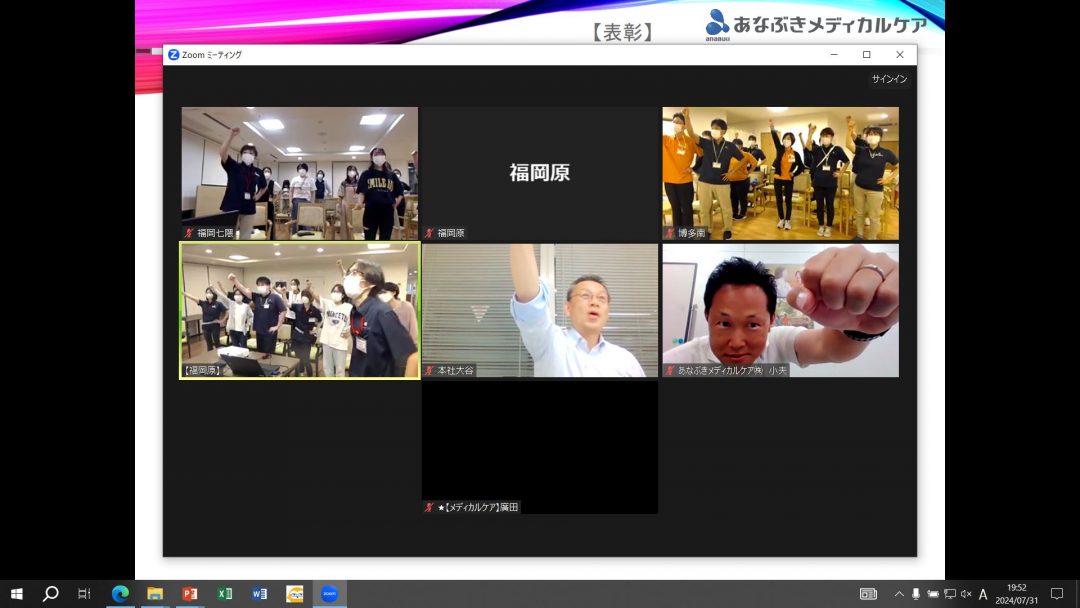Screen dimensions: 1080x608
Task: Click the サインイン button in Zoom
Action: 888,79
